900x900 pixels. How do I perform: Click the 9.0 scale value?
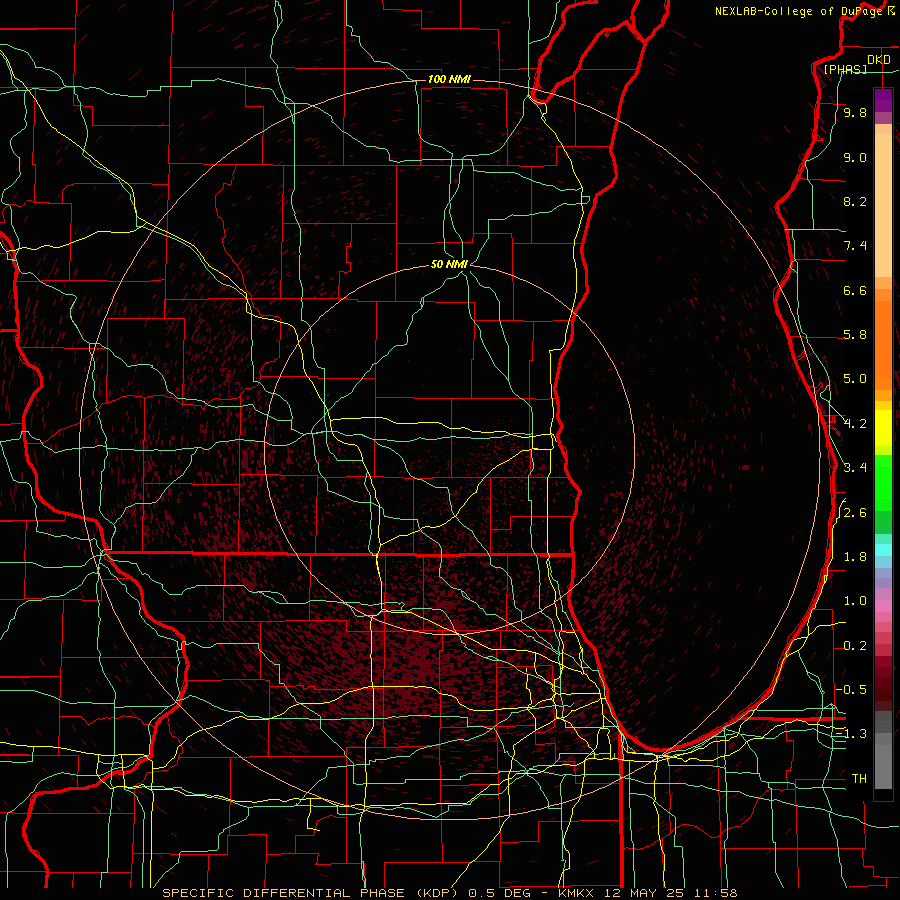(855, 157)
